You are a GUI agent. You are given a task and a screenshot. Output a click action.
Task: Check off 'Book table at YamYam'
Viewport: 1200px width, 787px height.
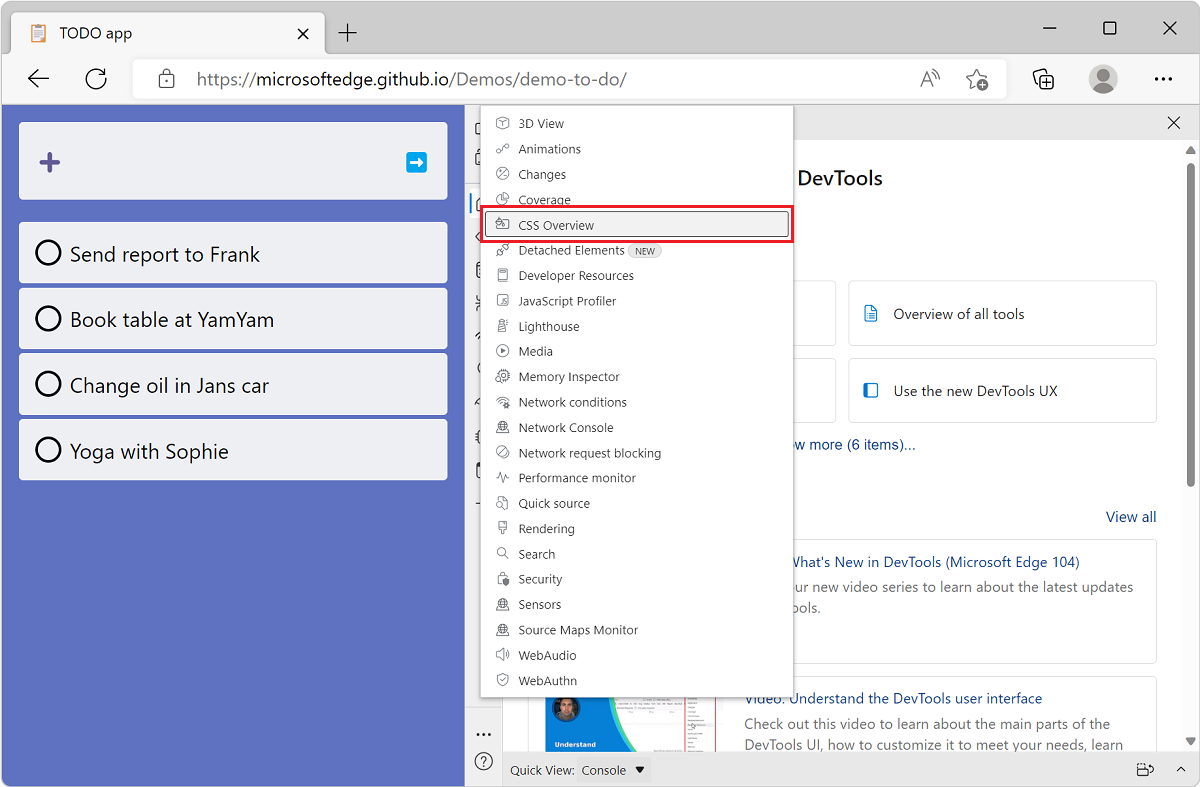coord(48,318)
